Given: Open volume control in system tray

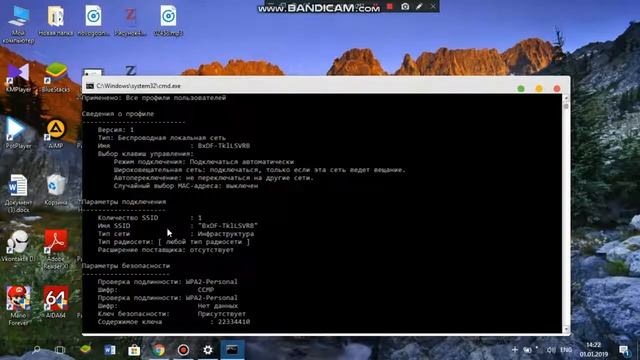Looking at the screenshot, I should pyautogui.click(x=551, y=350).
